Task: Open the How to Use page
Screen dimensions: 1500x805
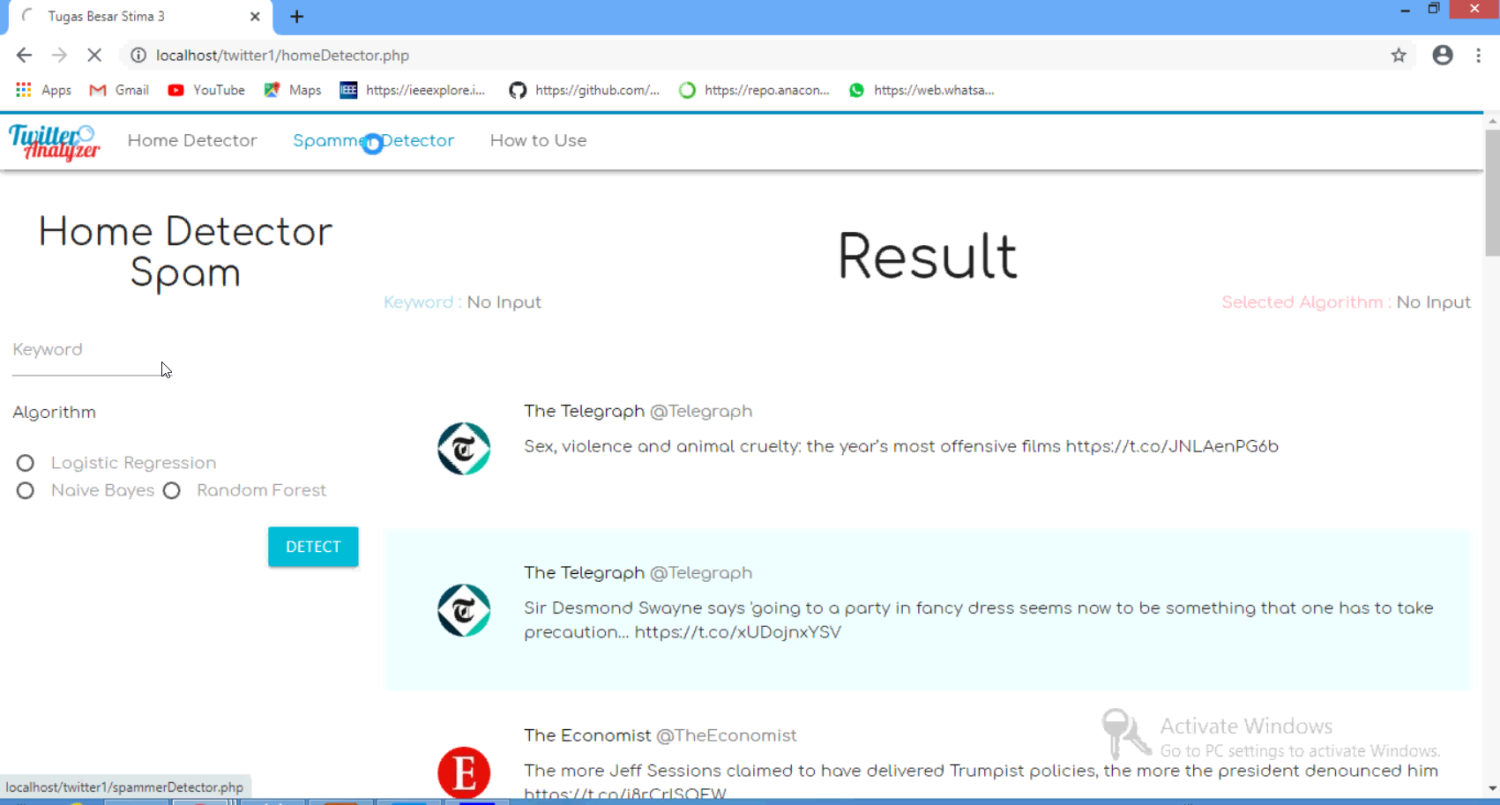Action: pyautogui.click(x=538, y=140)
